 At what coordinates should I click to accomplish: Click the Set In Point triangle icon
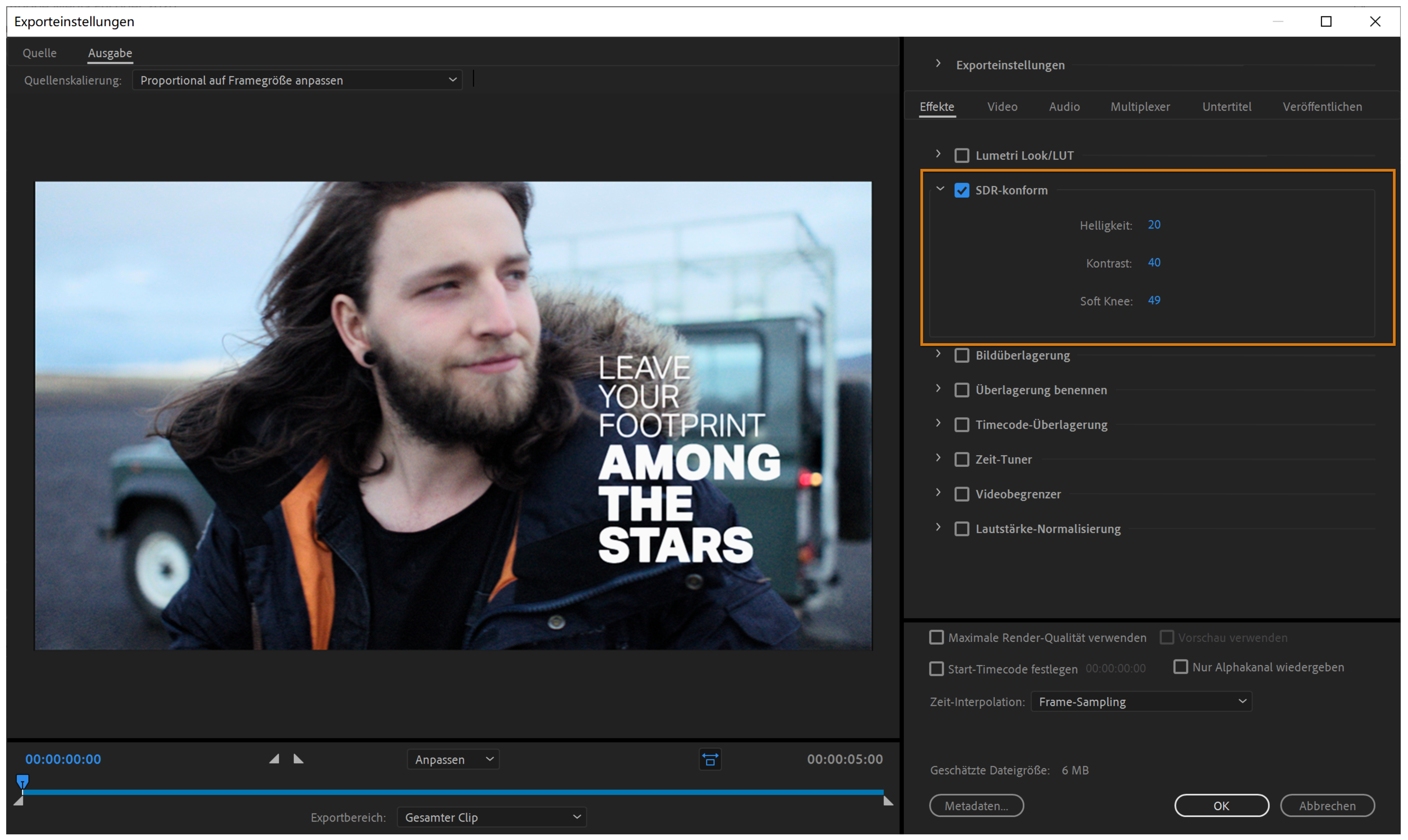pyautogui.click(x=274, y=759)
